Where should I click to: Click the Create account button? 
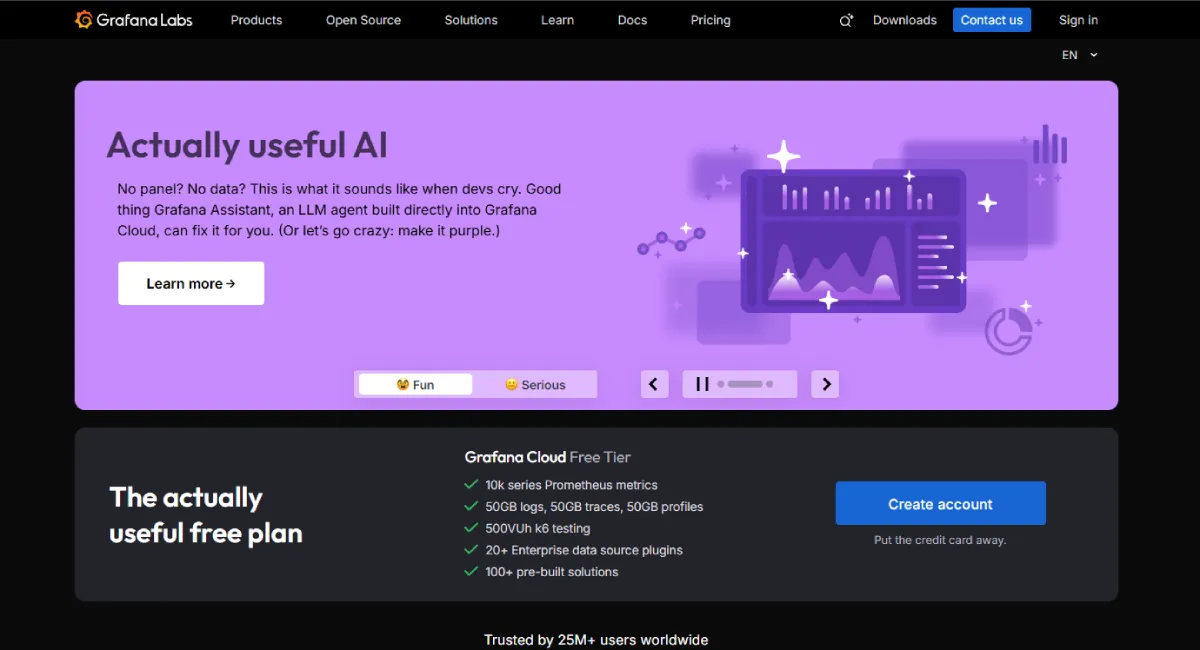click(x=940, y=504)
